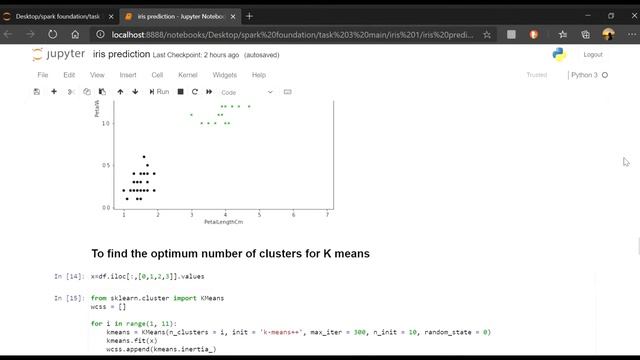Open the File menu
Screen dimensions: 640x360
tap(43, 75)
